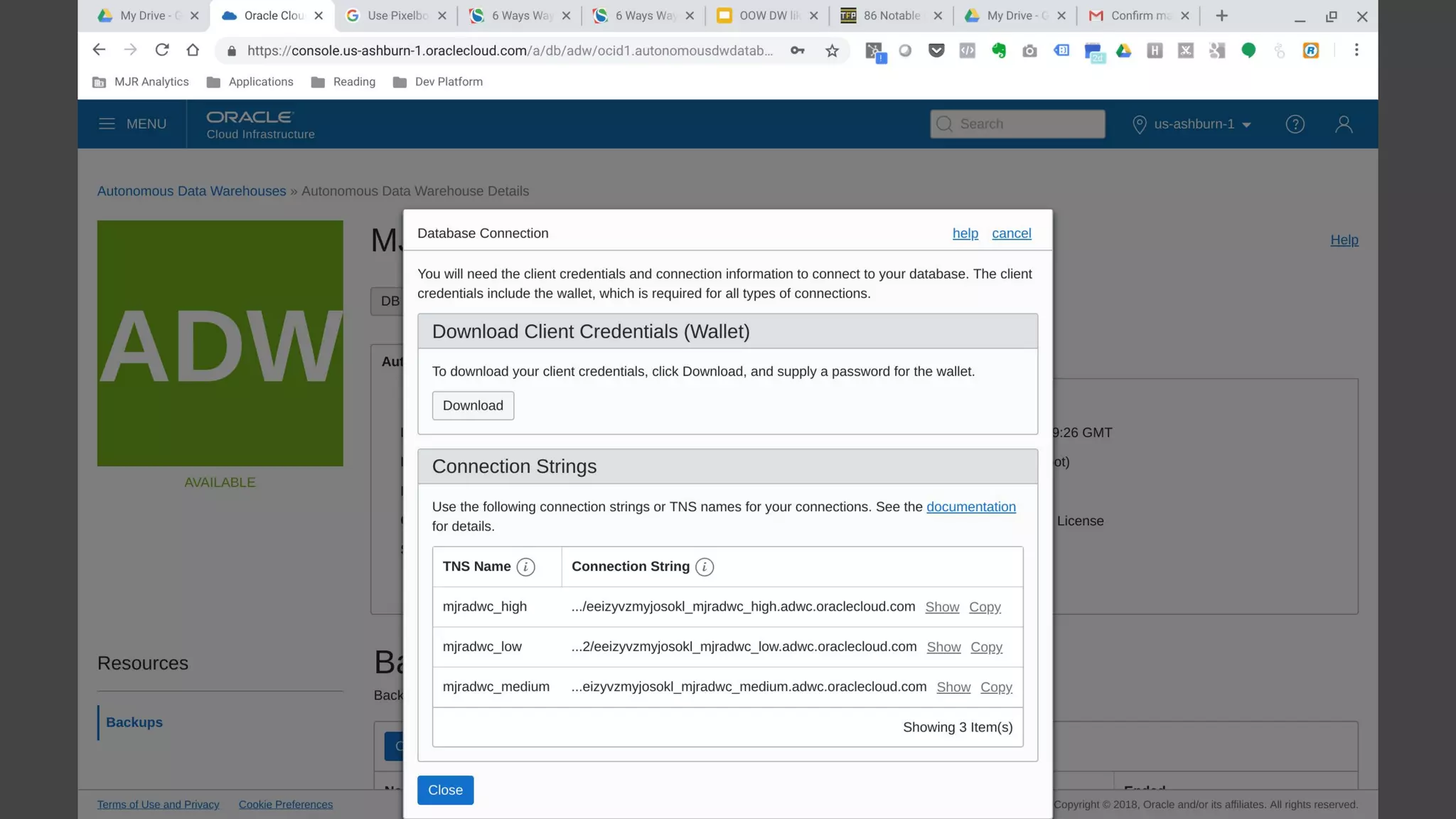Click the browser reload icon
Screen dimensions: 1456x819
point(162,50)
